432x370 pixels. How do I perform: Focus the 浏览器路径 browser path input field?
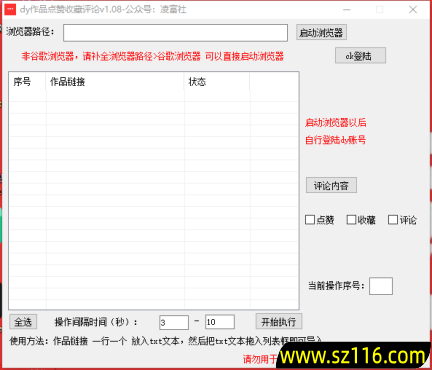tap(175, 33)
